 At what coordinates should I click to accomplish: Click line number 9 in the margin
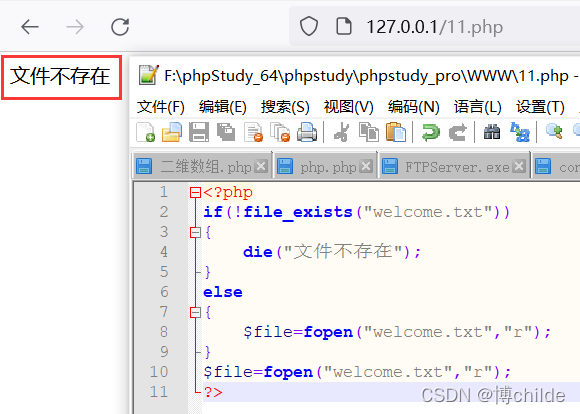pyautogui.click(x=164, y=352)
